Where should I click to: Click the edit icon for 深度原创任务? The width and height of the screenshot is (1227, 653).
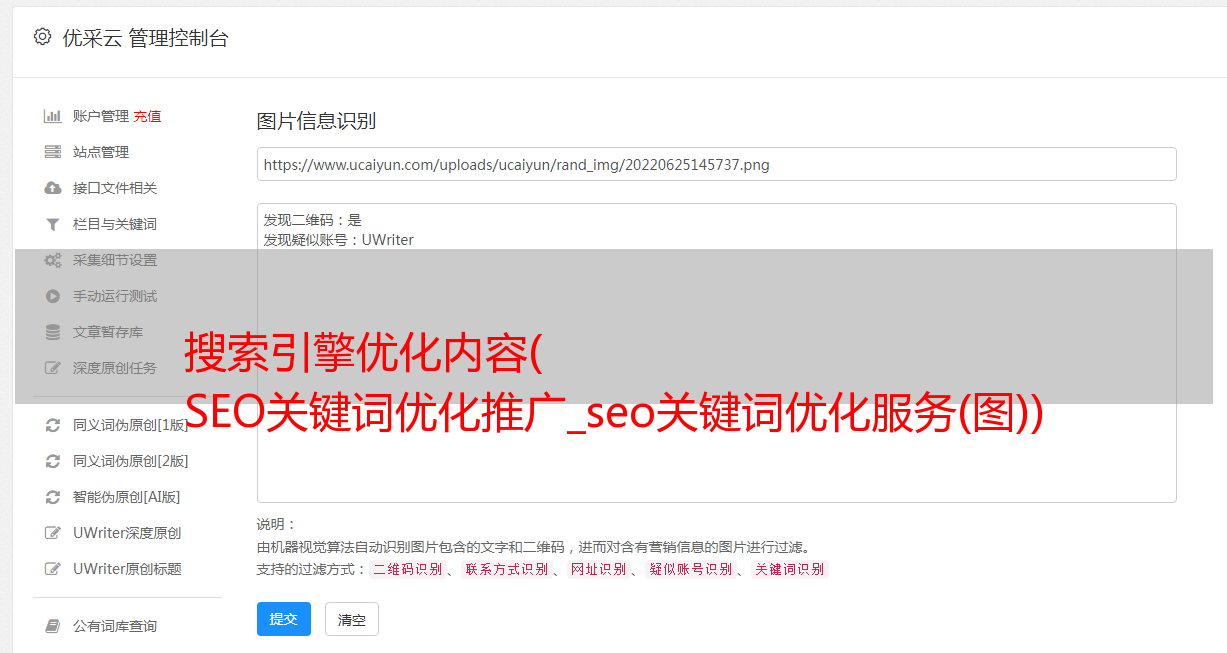(x=53, y=368)
